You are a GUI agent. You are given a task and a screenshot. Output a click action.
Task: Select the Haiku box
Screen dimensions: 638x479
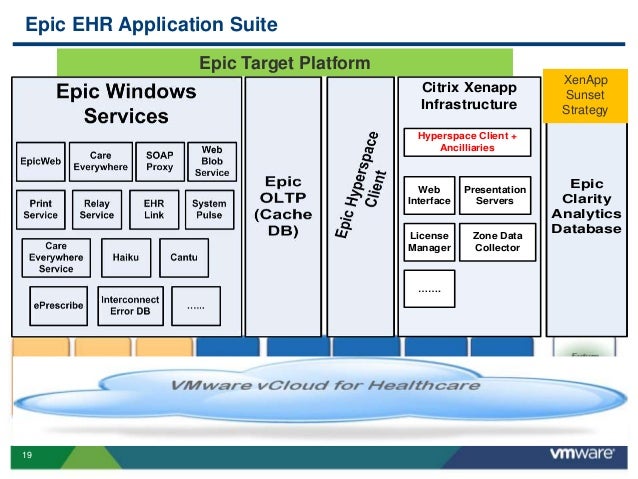pyautogui.click(x=126, y=258)
